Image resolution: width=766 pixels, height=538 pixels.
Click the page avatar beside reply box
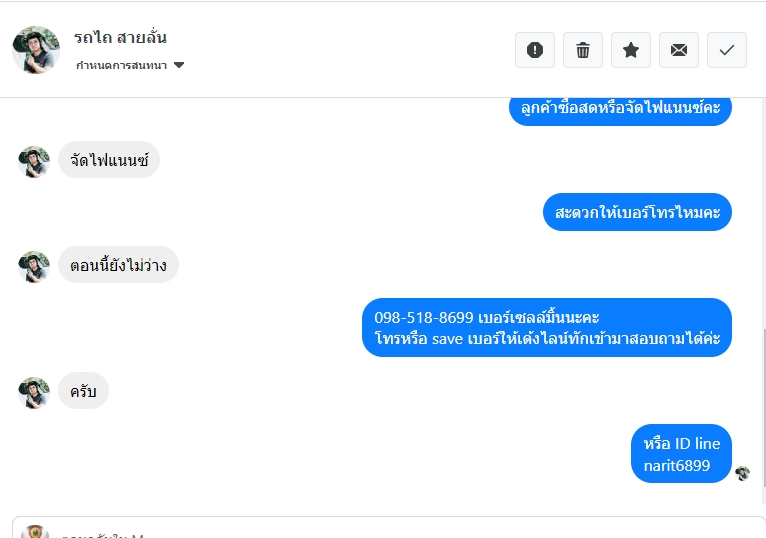34,532
